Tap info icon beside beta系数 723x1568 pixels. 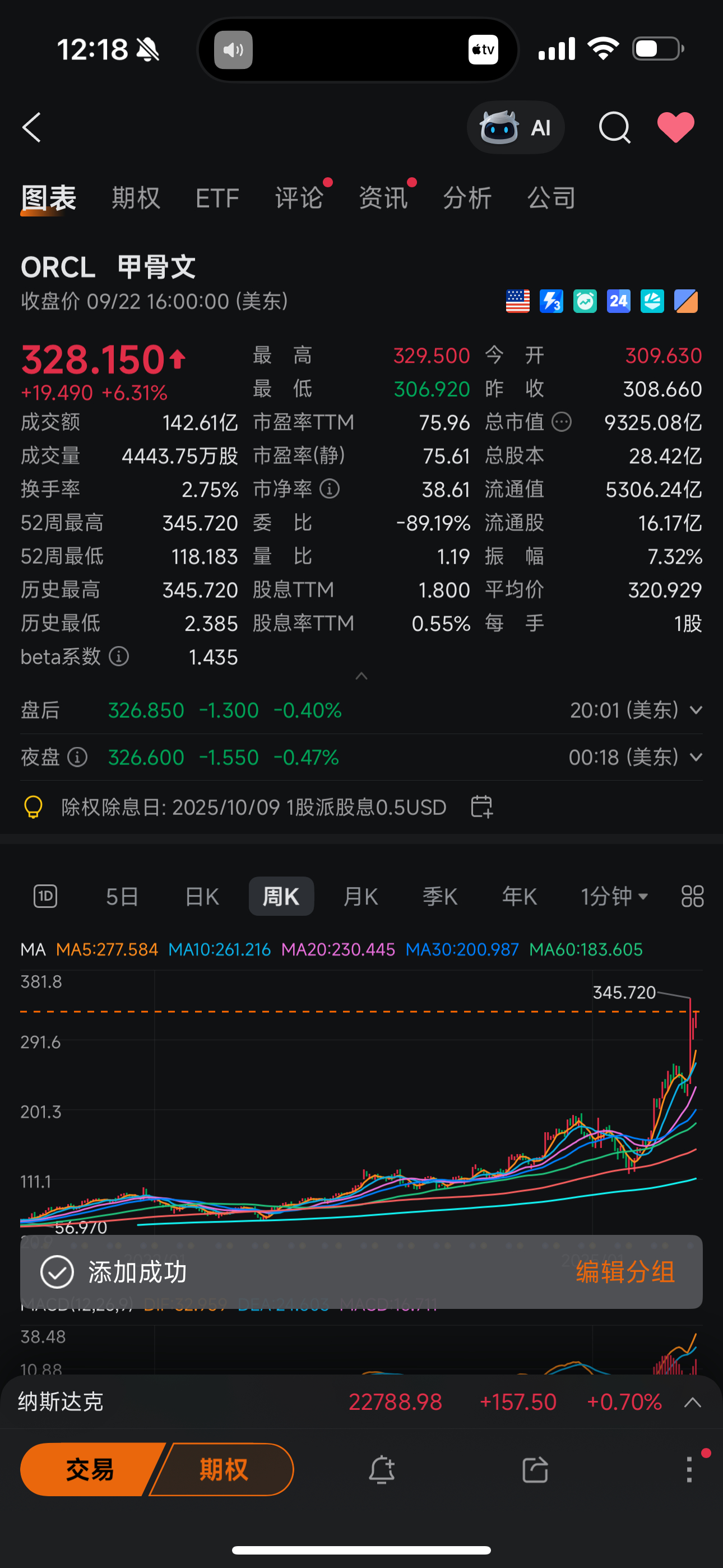click(x=119, y=656)
